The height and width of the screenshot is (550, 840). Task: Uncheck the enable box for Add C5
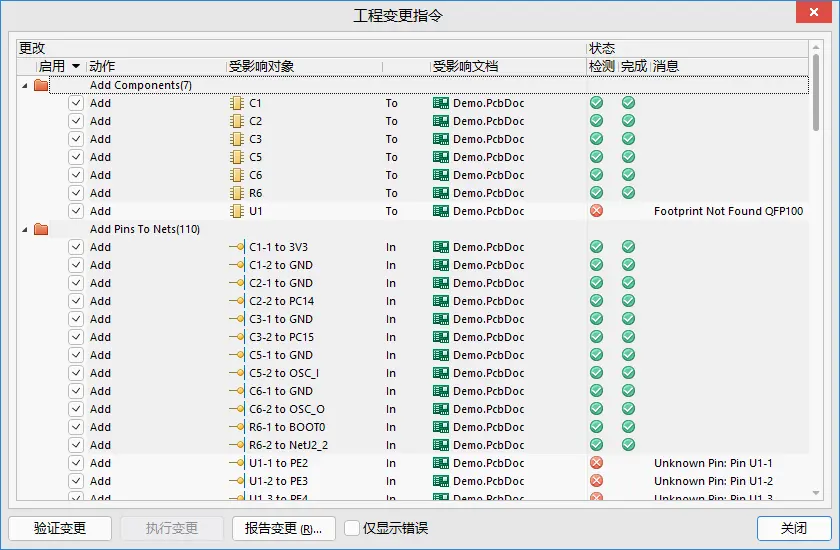click(x=76, y=157)
